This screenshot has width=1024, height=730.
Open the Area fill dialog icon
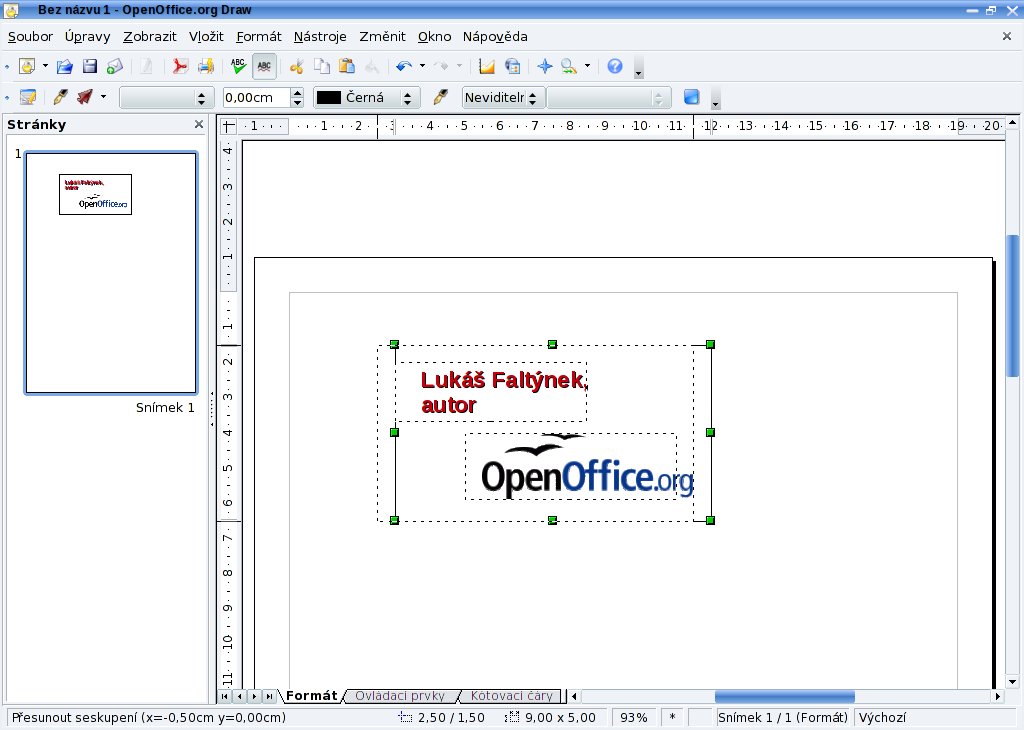click(441, 97)
